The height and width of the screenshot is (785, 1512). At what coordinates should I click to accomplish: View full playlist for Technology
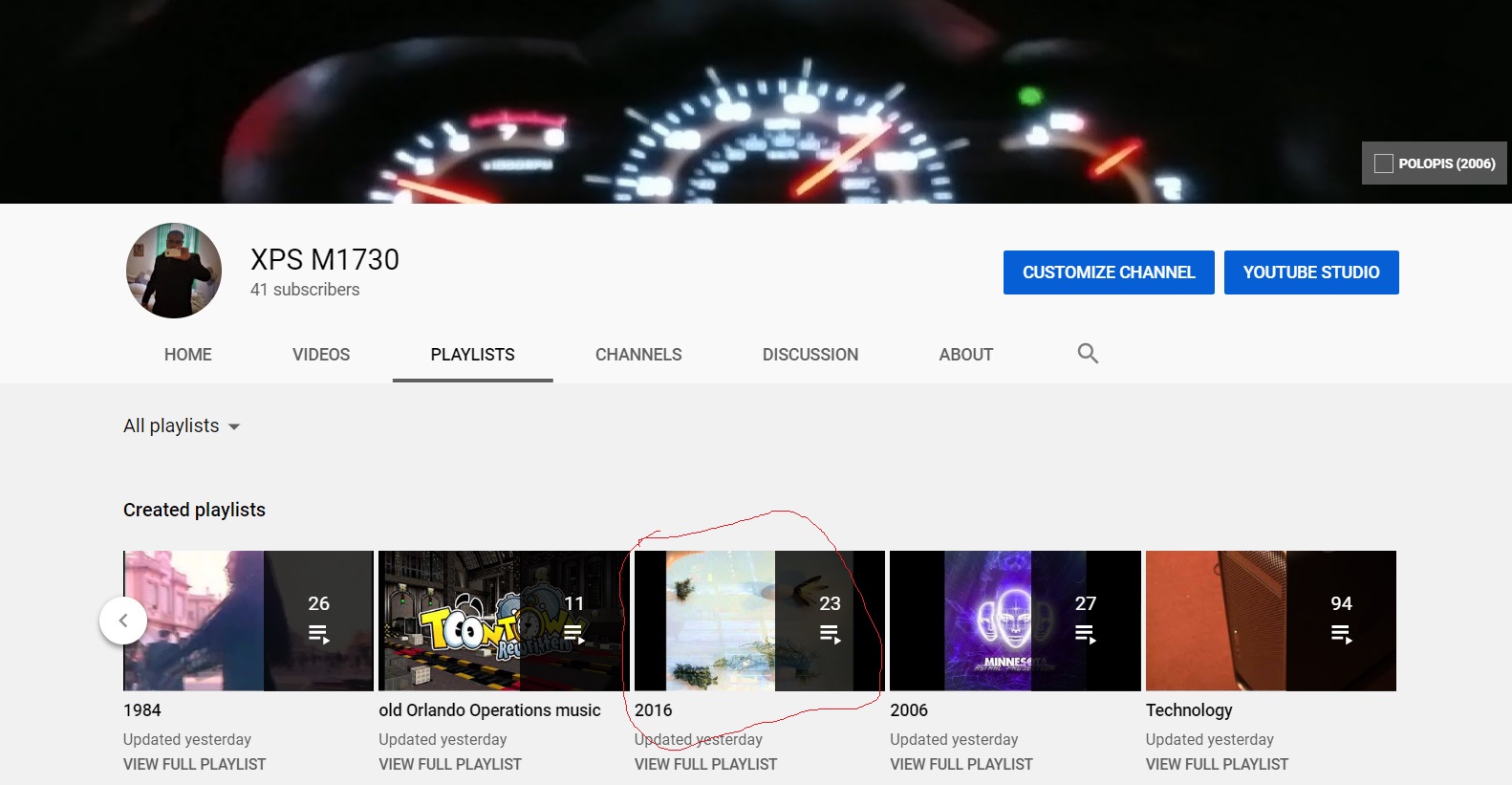click(x=1218, y=765)
